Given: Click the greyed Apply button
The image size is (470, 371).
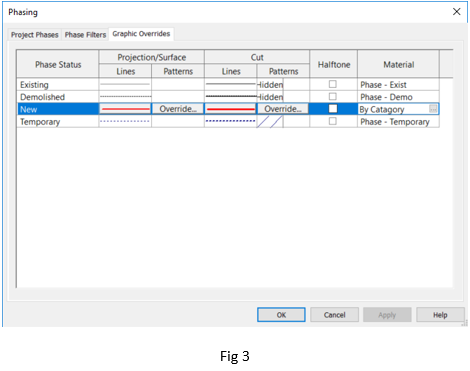Looking at the screenshot, I should pos(387,315).
